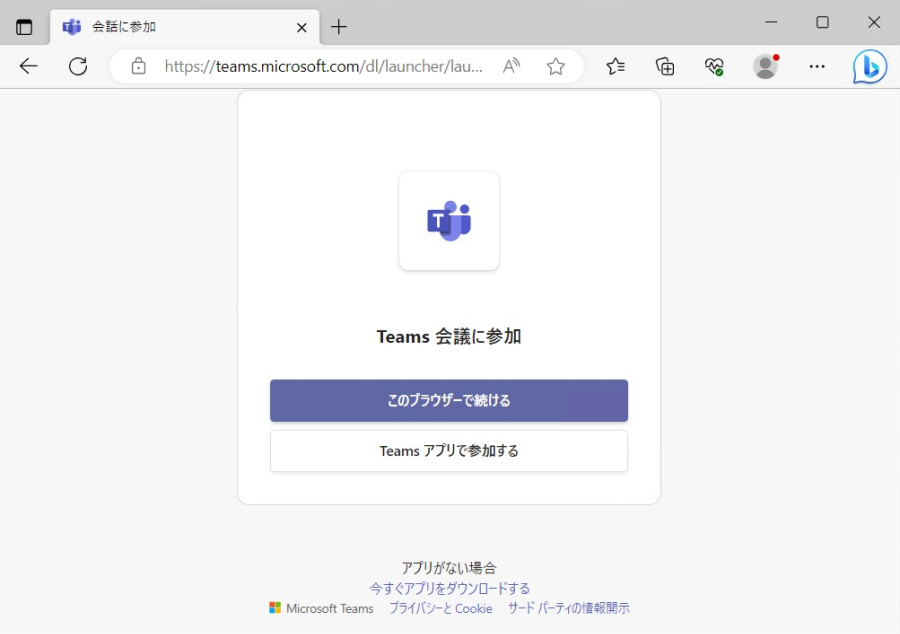Go back to previous page
Screen dimensions: 900x634
pyautogui.click(x=28, y=67)
